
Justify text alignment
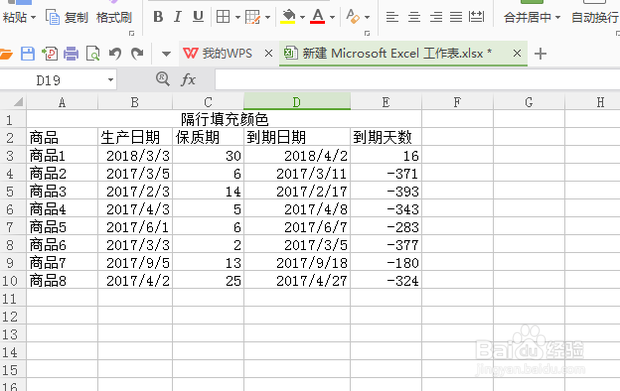click(x=456, y=17)
